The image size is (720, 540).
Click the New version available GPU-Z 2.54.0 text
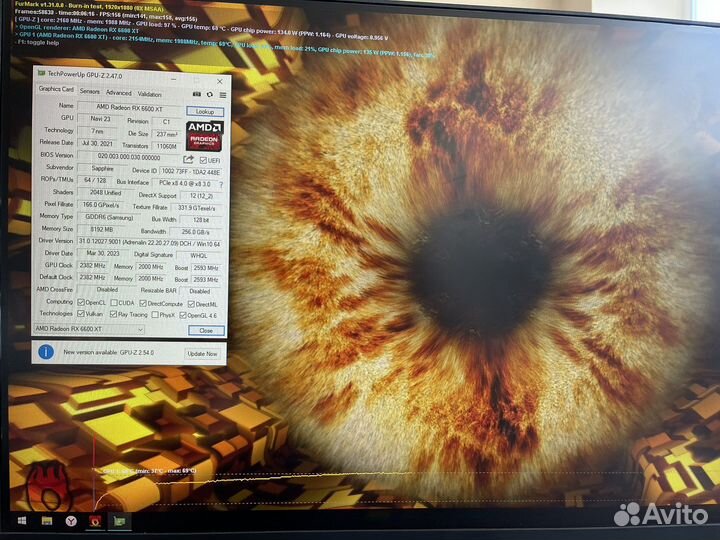click(108, 353)
